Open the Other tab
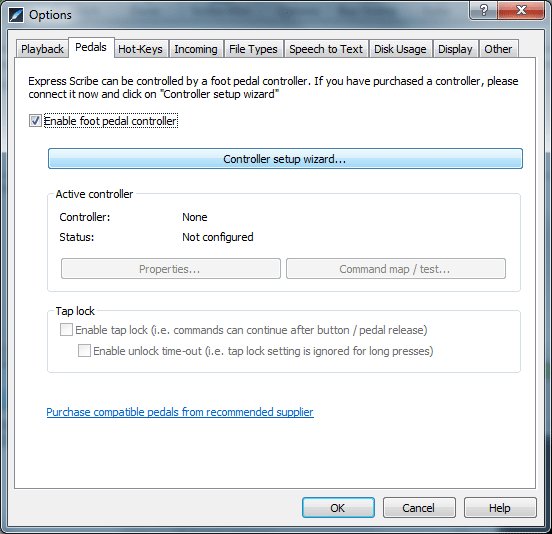The height and width of the screenshot is (534, 552). coord(498,49)
